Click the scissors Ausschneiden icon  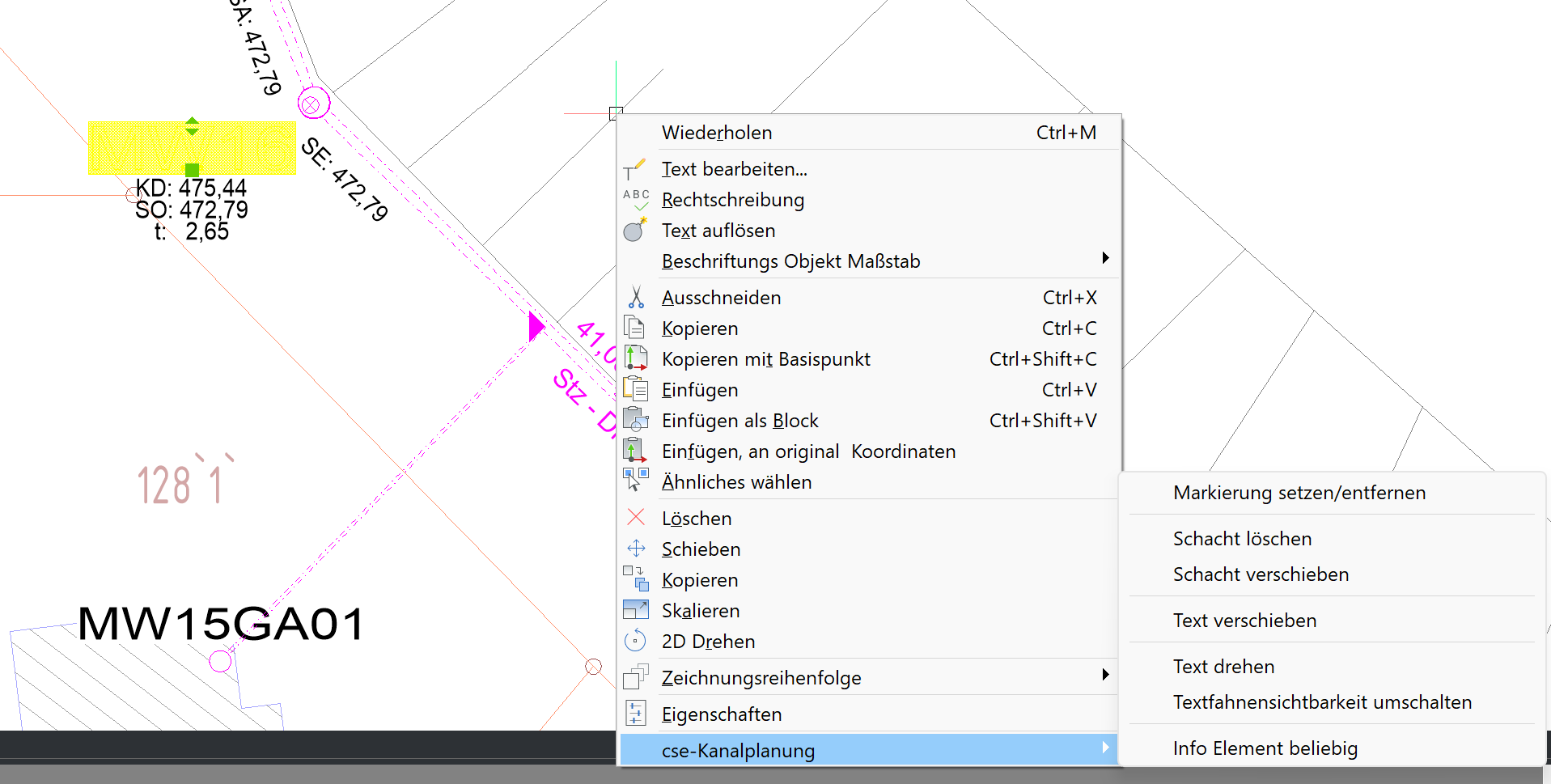(x=636, y=298)
